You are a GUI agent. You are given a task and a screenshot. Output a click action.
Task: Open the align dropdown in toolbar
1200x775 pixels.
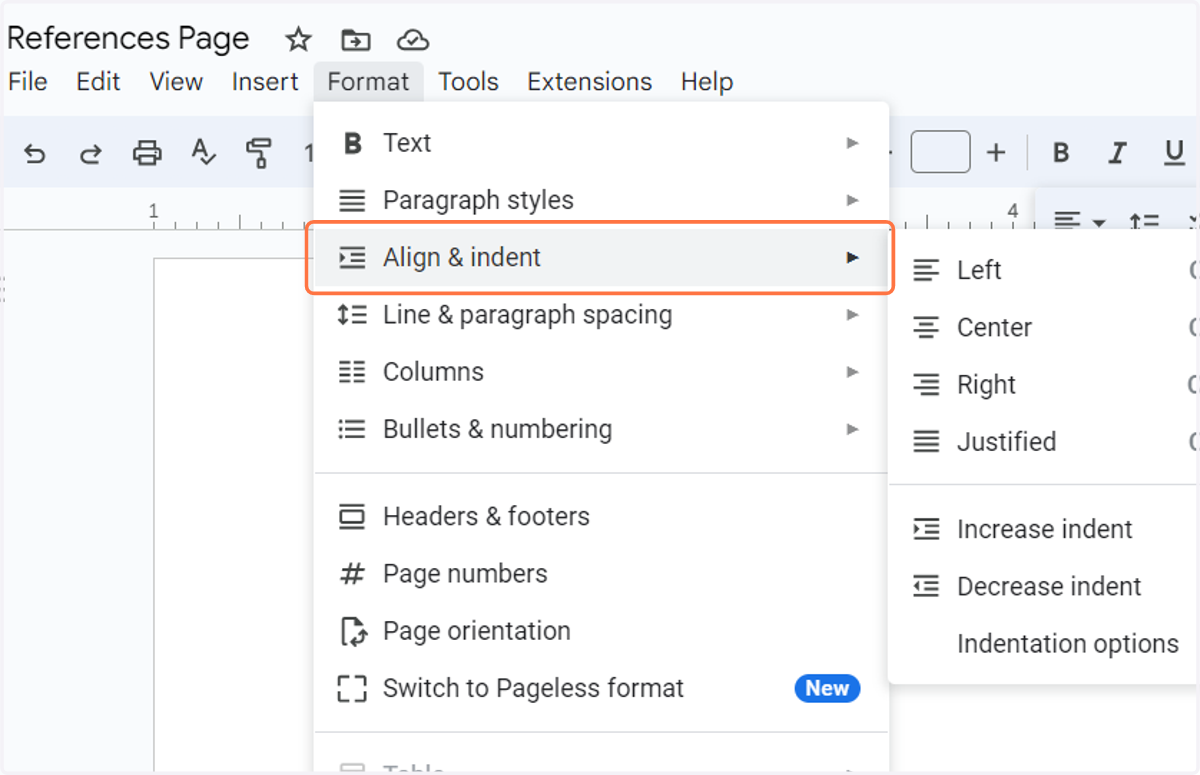pos(1081,221)
